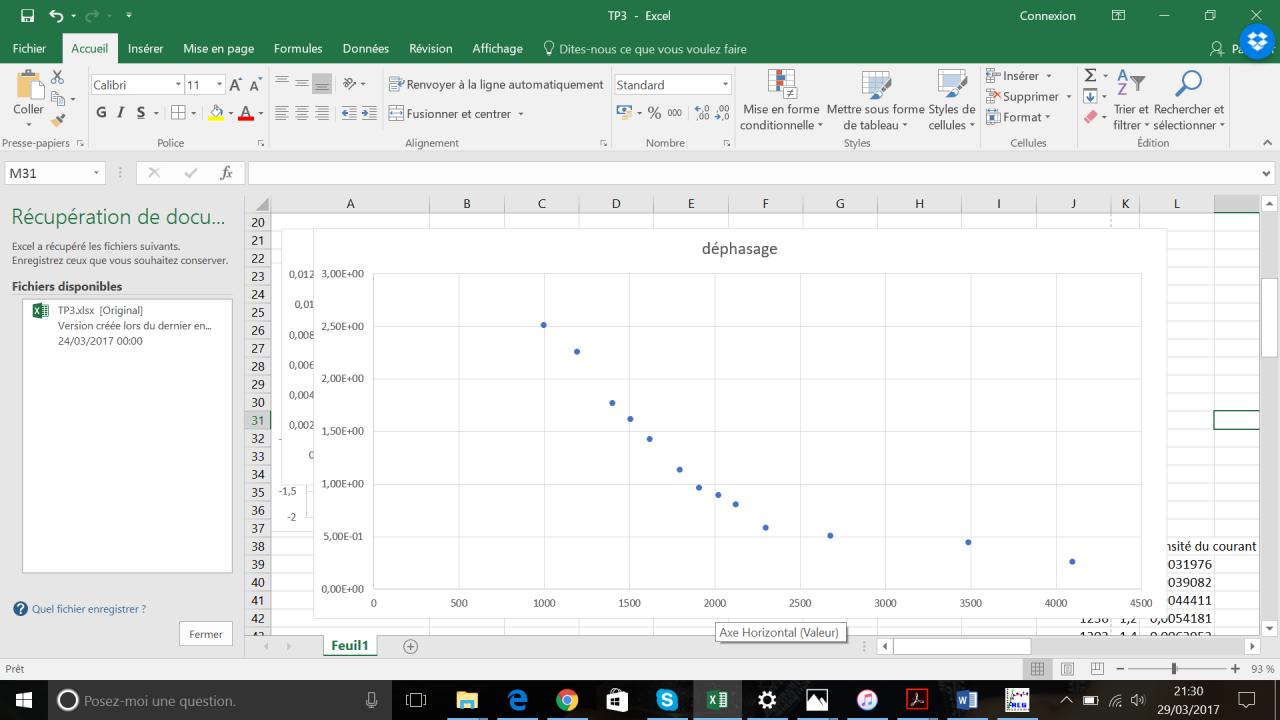Select the Format Painter brush
Screen dimensions: 1280x720
(57, 120)
